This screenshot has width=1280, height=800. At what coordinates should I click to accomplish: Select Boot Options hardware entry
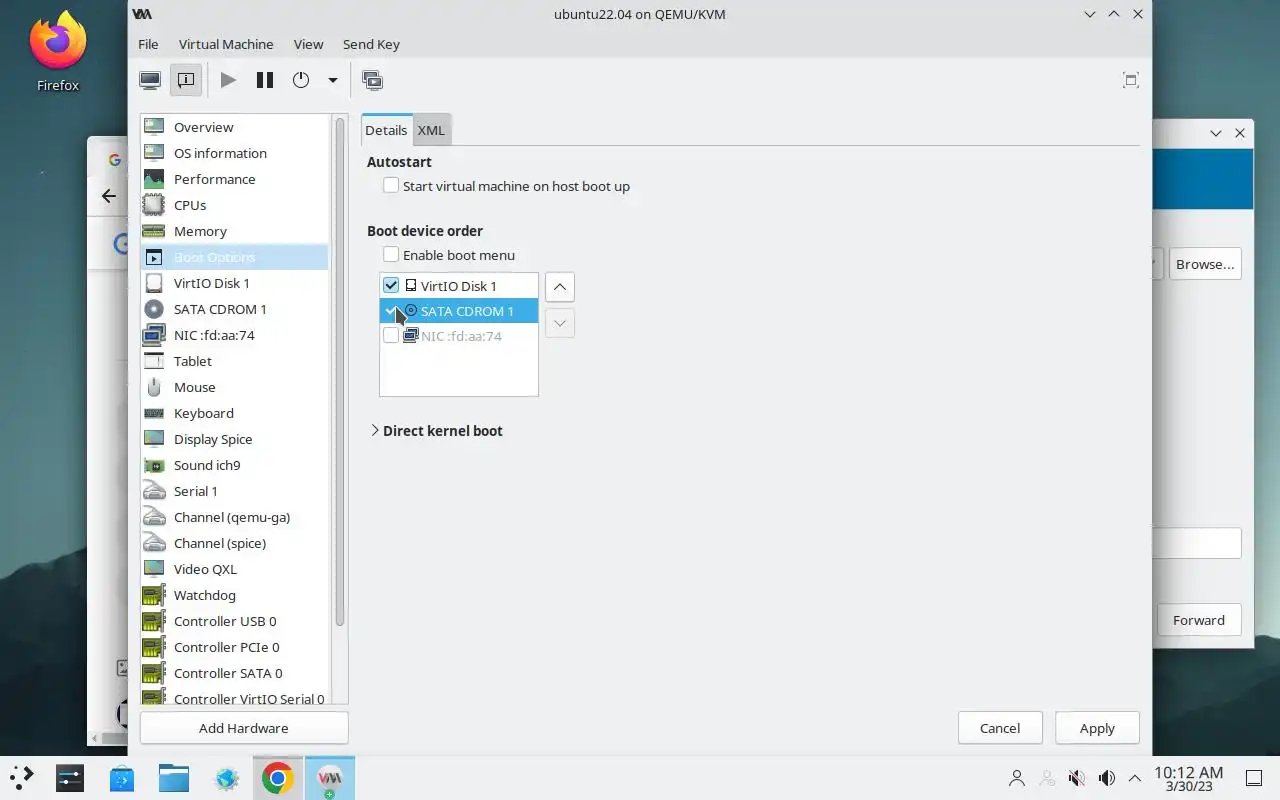(x=234, y=257)
